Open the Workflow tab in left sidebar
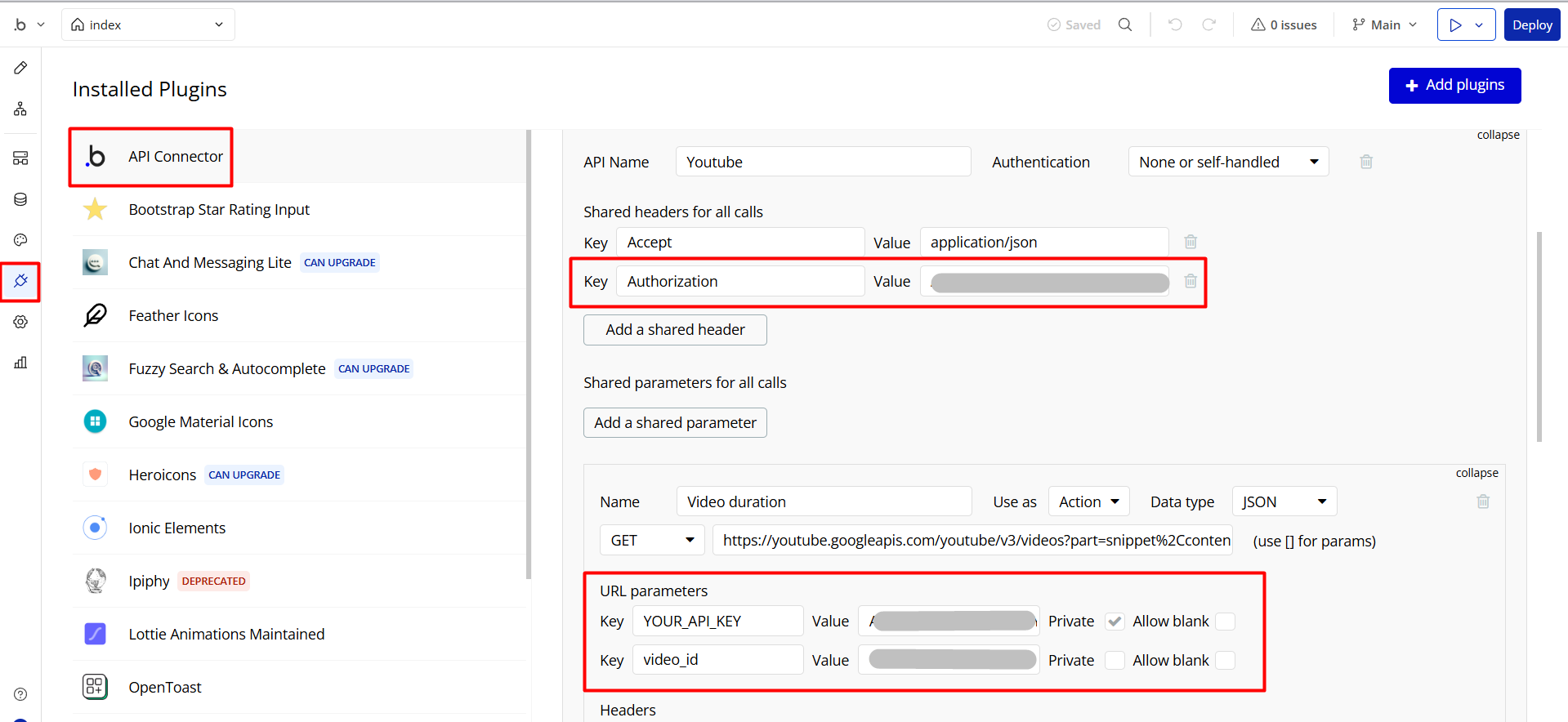1568x722 pixels. (x=20, y=109)
